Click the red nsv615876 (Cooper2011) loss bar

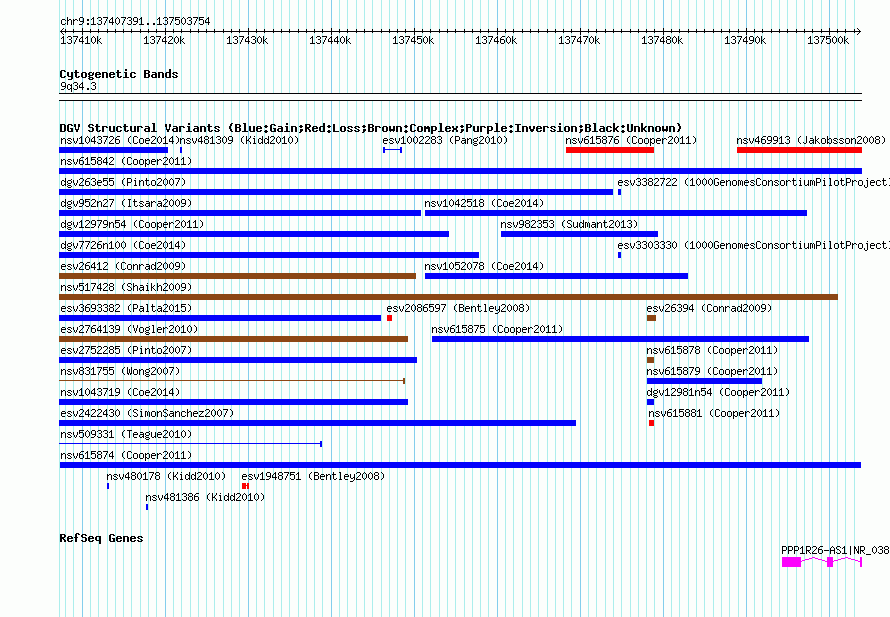click(610, 150)
